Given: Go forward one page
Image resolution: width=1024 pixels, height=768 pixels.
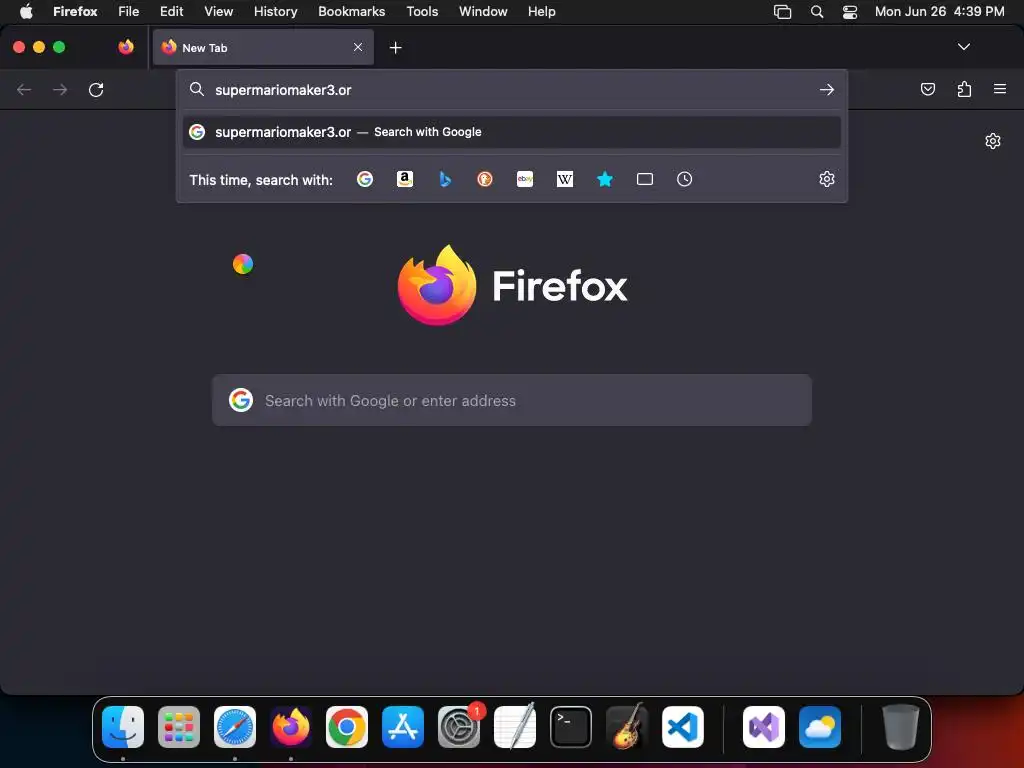Looking at the screenshot, I should point(60,89).
